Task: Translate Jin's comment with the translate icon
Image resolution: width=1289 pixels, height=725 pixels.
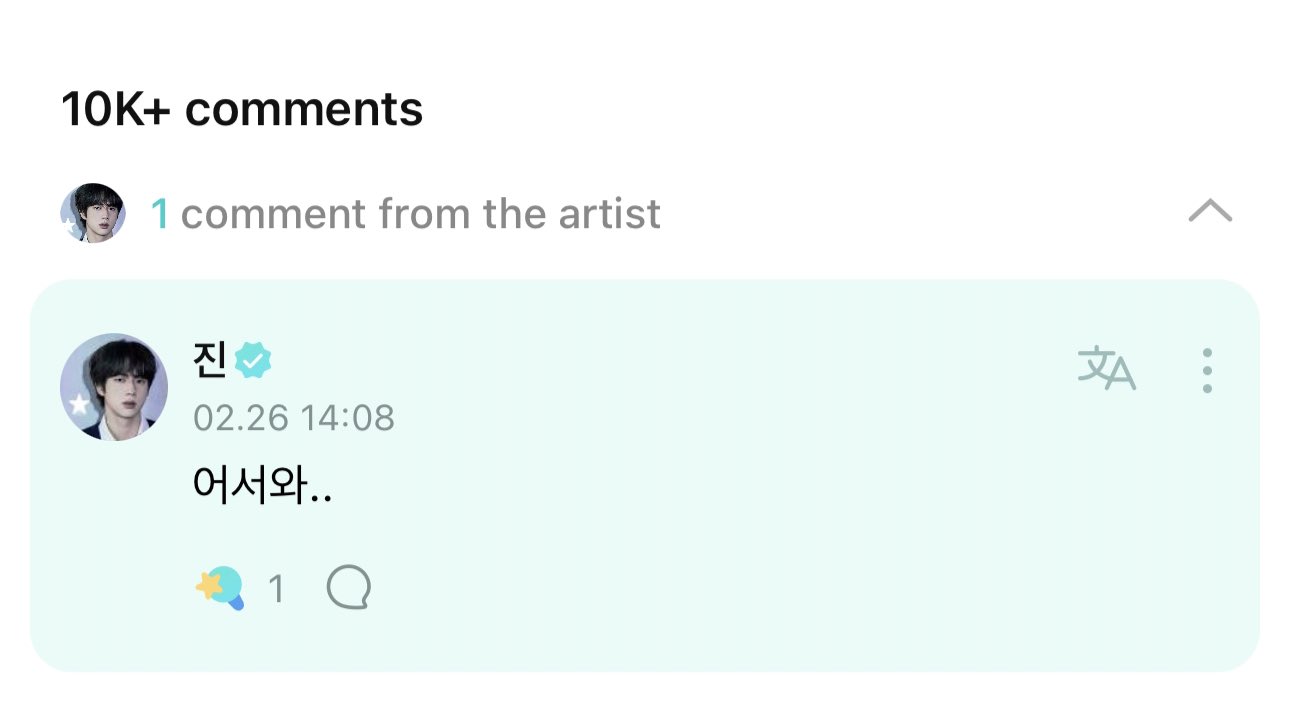Action: click(1106, 369)
